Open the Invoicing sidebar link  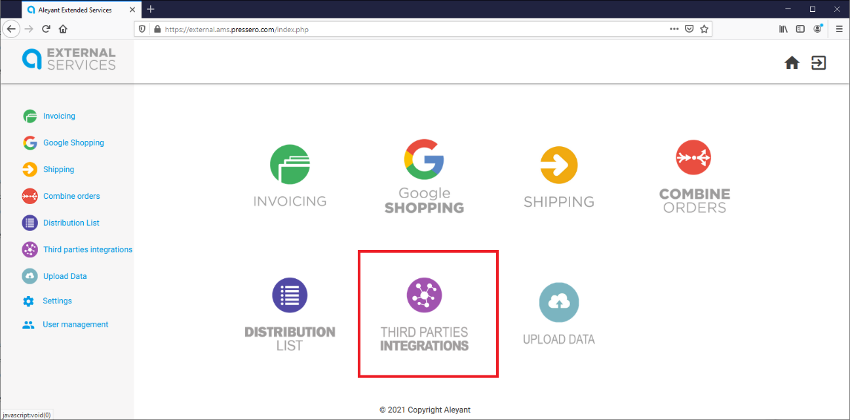click(x=59, y=116)
